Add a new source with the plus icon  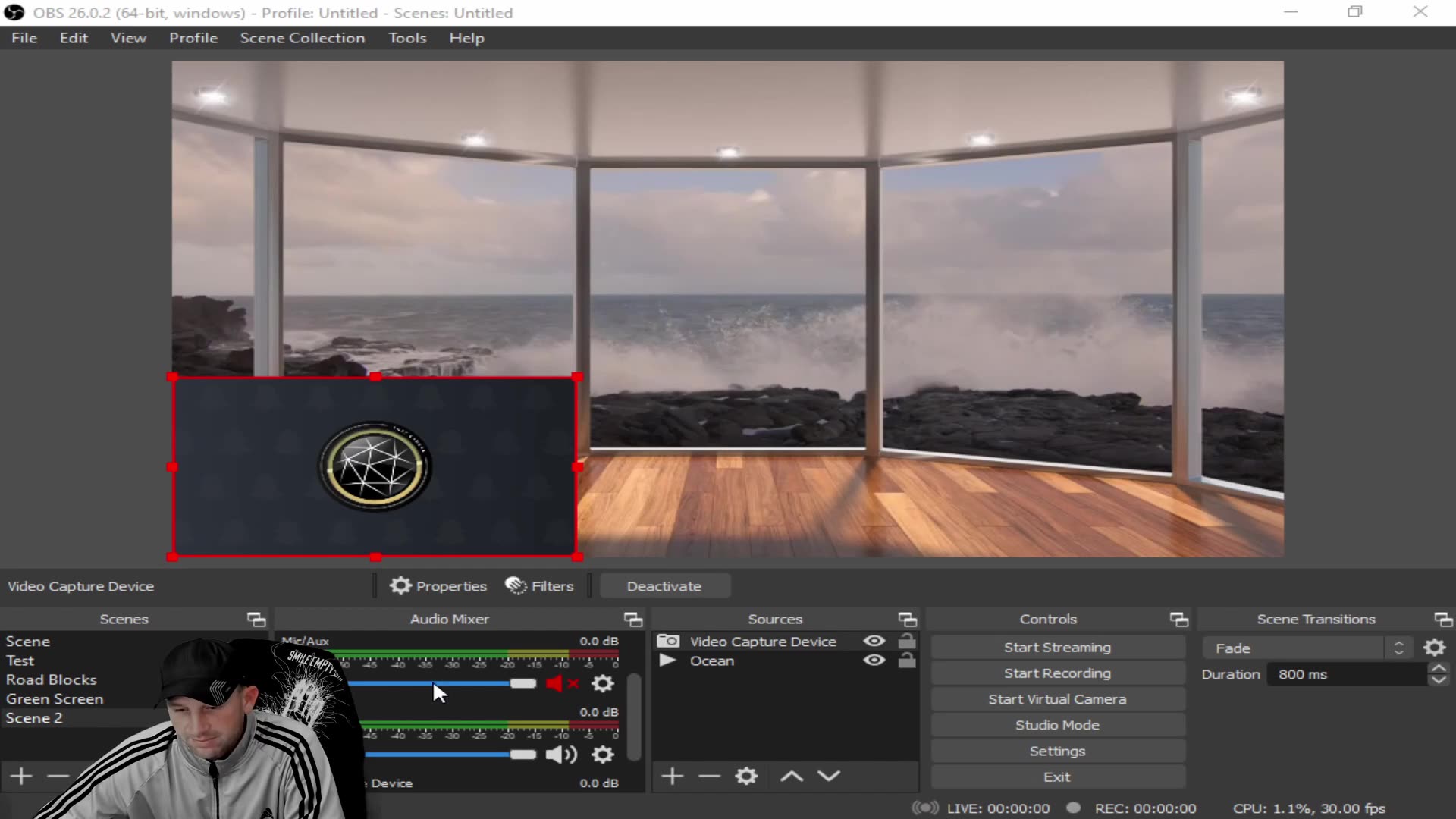coord(672,776)
